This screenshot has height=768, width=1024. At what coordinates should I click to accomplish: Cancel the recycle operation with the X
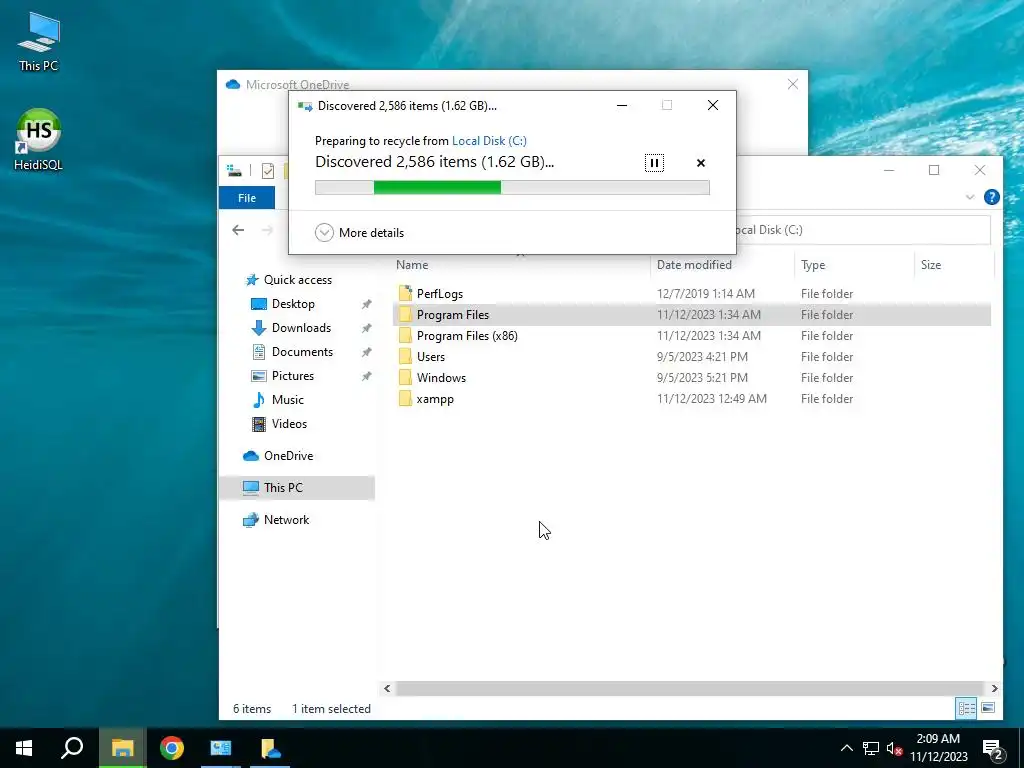701,163
